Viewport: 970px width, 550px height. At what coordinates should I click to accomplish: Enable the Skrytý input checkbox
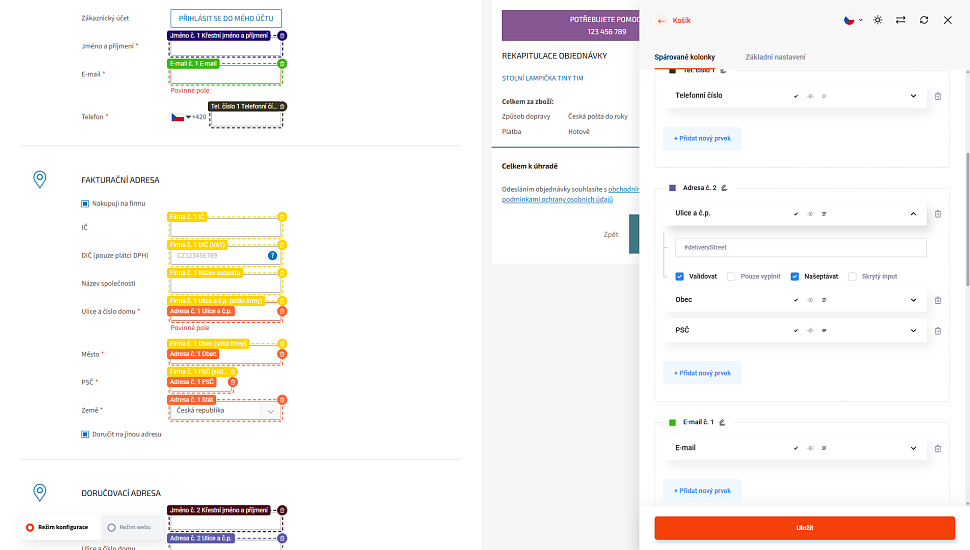[852, 277]
